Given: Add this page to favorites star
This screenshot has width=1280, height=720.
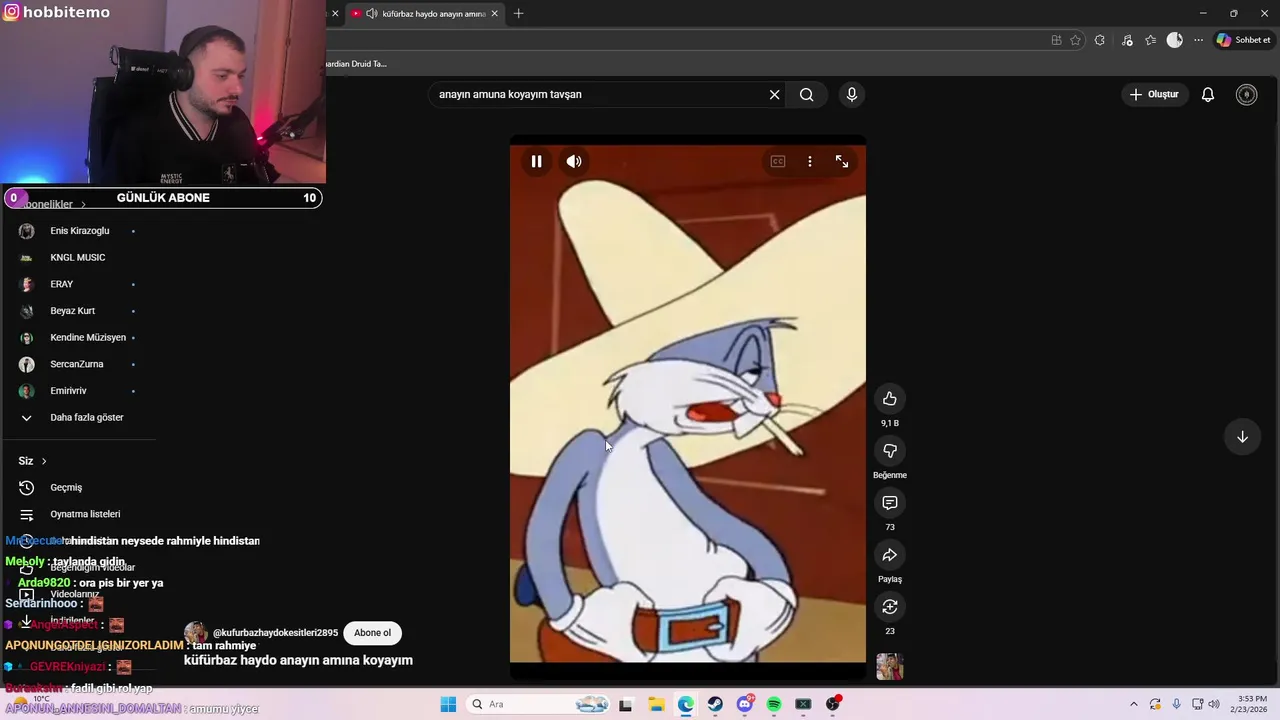Looking at the screenshot, I should tap(1076, 40).
